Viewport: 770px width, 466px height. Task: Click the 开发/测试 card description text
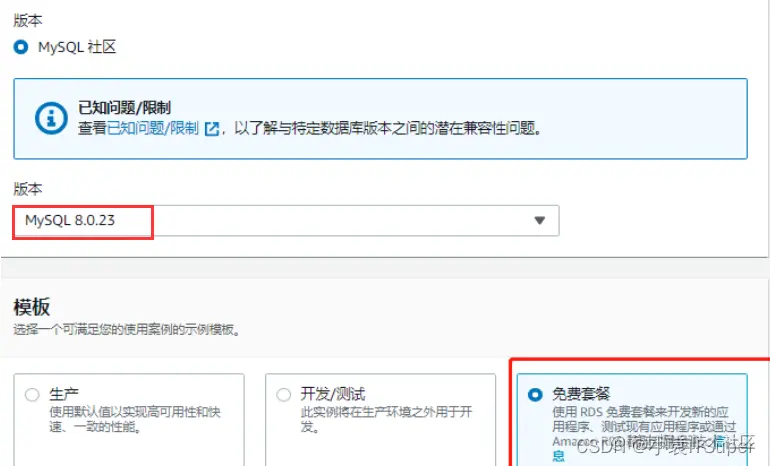(x=386, y=419)
